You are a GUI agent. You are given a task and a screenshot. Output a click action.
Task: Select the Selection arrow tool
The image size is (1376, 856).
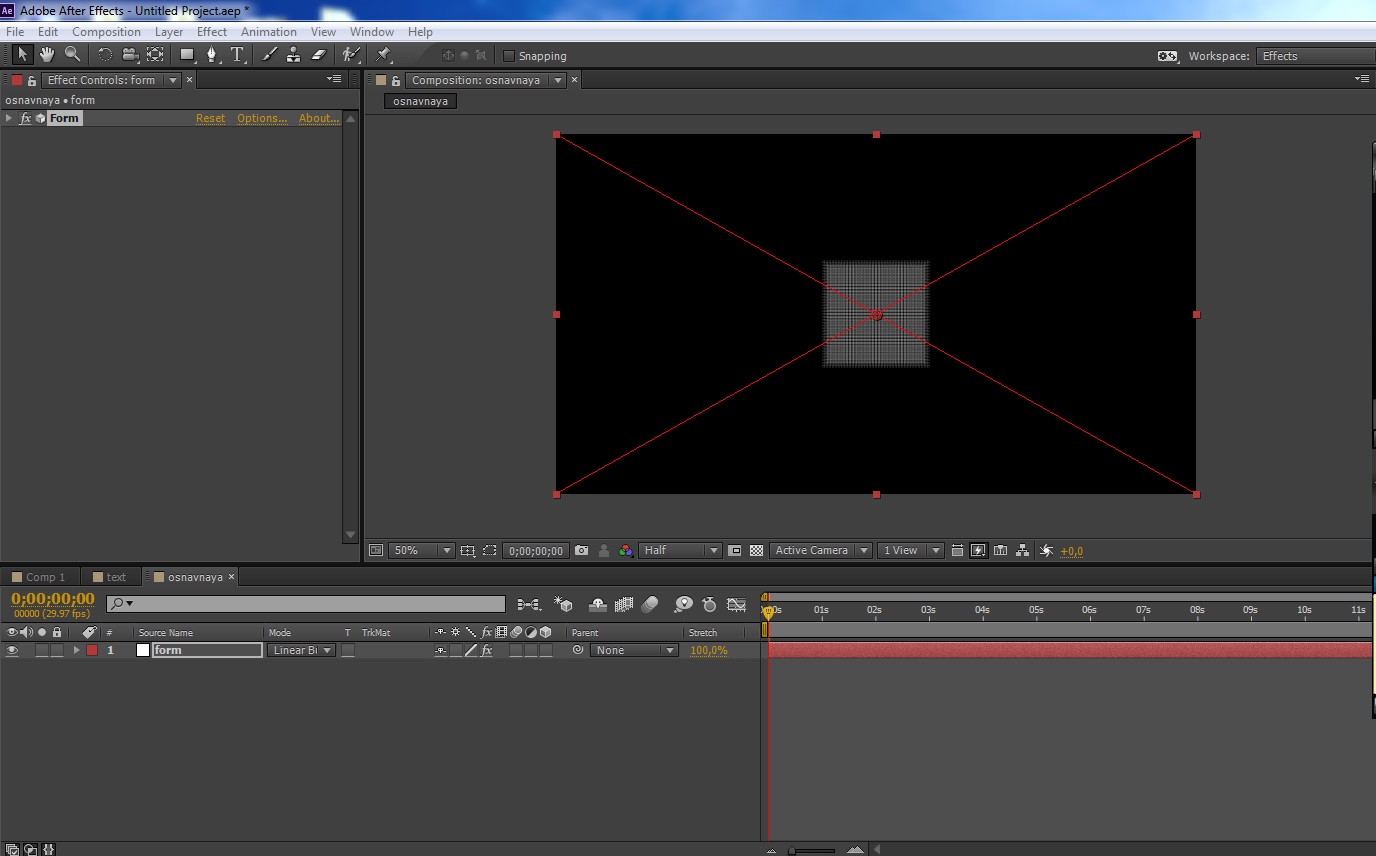(23, 55)
